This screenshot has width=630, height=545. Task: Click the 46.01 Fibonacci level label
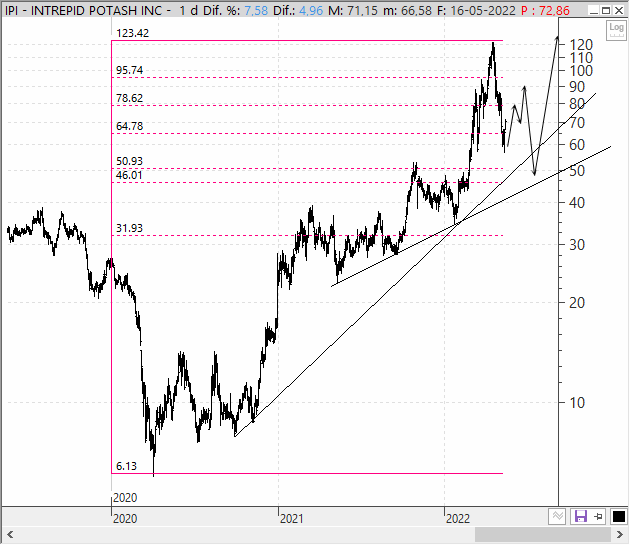click(x=129, y=175)
